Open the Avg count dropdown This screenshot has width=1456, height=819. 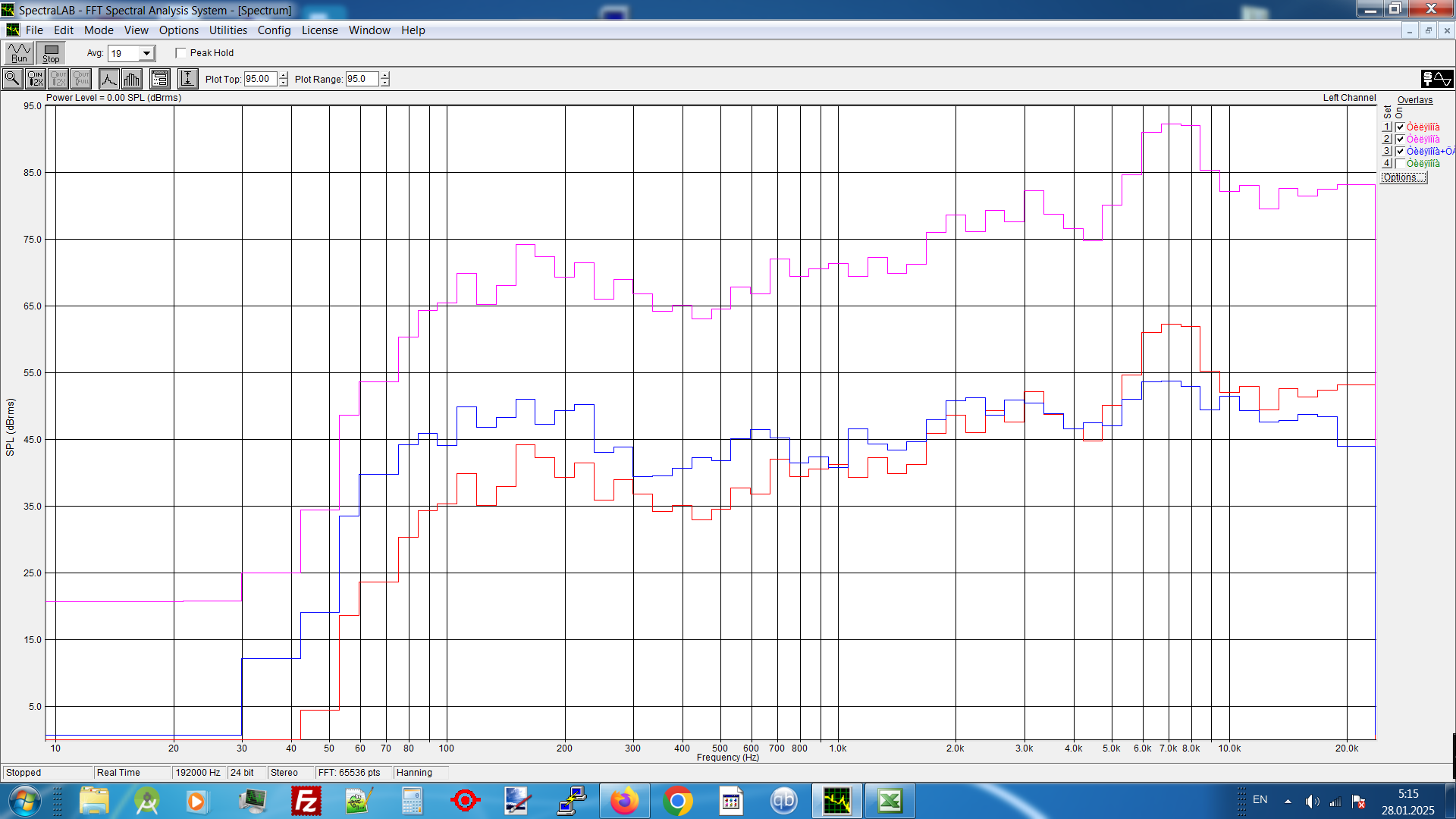pos(146,54)
